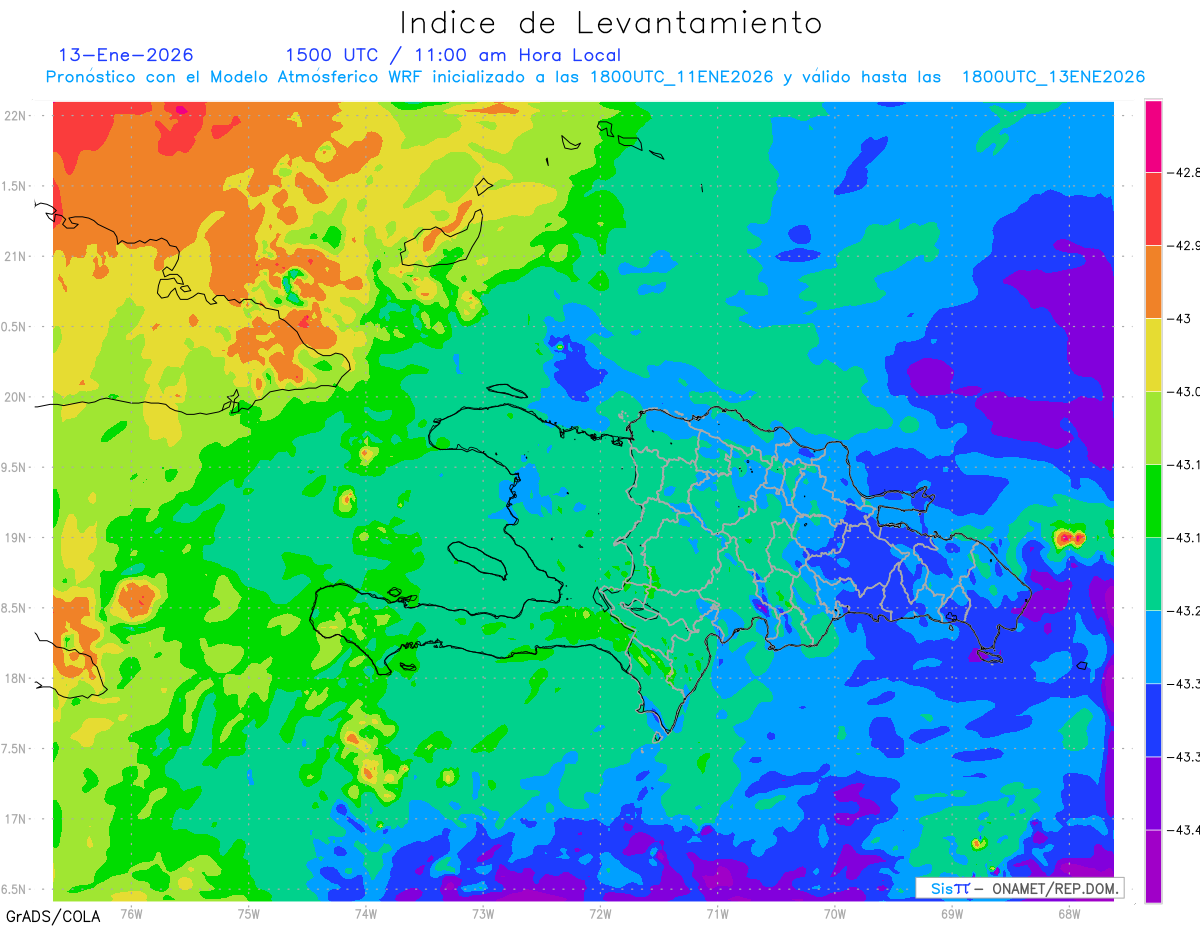Click the light blue legend swatch
1200x927 pixels.
[1153, 647]
